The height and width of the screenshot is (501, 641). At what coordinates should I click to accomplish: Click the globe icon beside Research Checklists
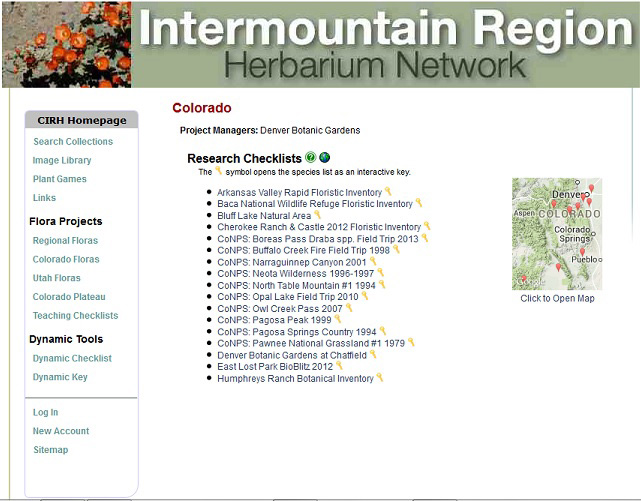pos(325,158)
